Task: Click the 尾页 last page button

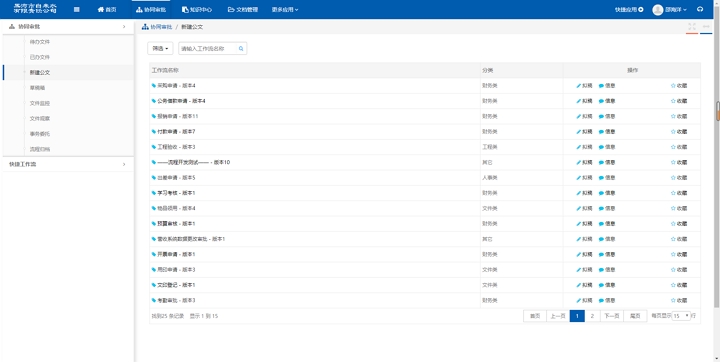Action: coord(635,316)
